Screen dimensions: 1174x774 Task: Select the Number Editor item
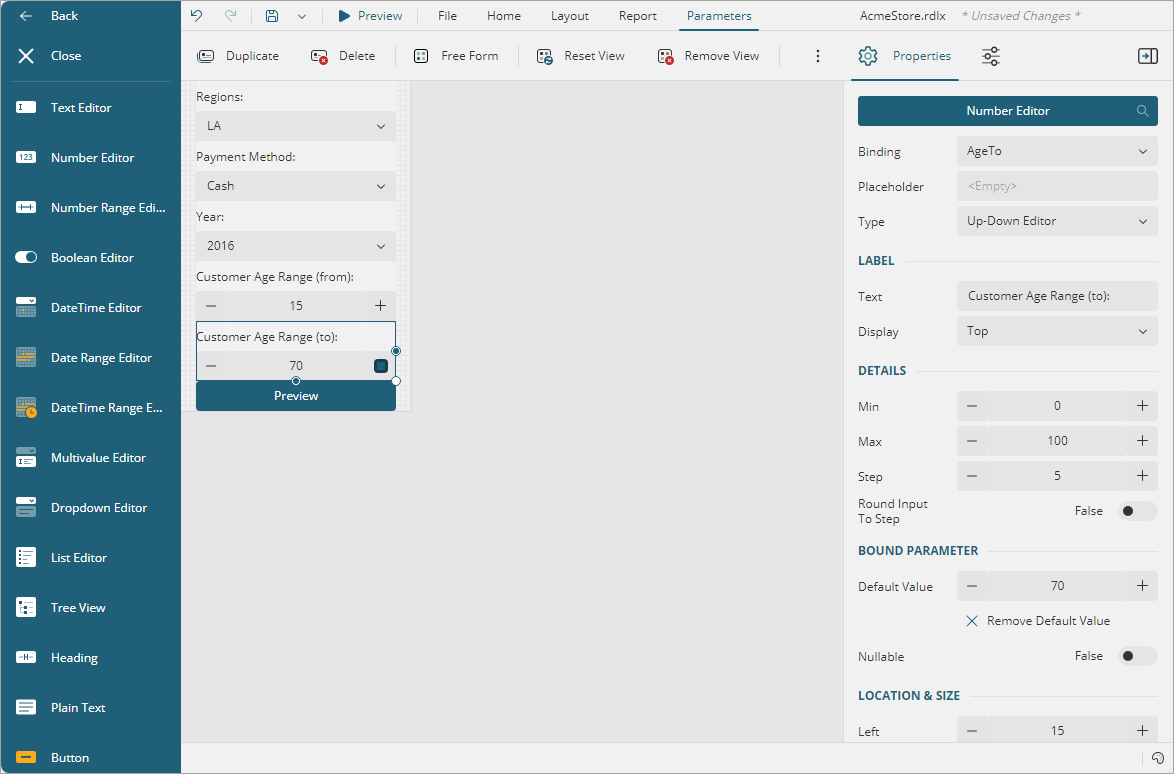pyautogui.click(x=90, y=158)
